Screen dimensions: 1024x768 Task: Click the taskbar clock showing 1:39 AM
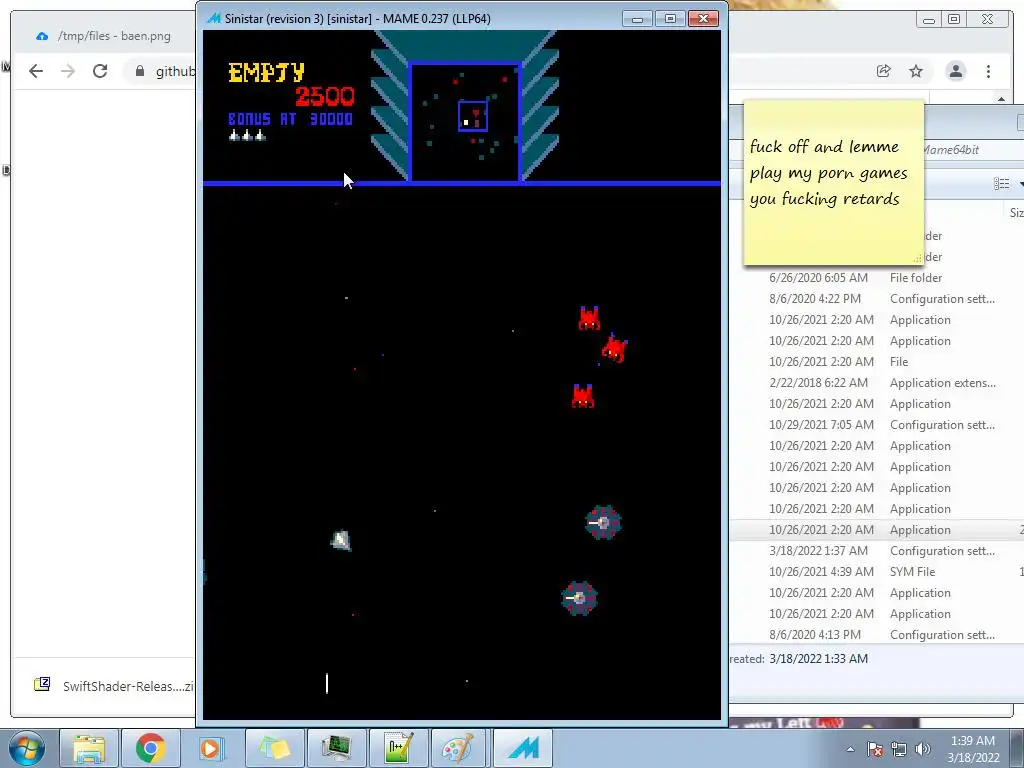pyautogui.click(x=973, y=749)
